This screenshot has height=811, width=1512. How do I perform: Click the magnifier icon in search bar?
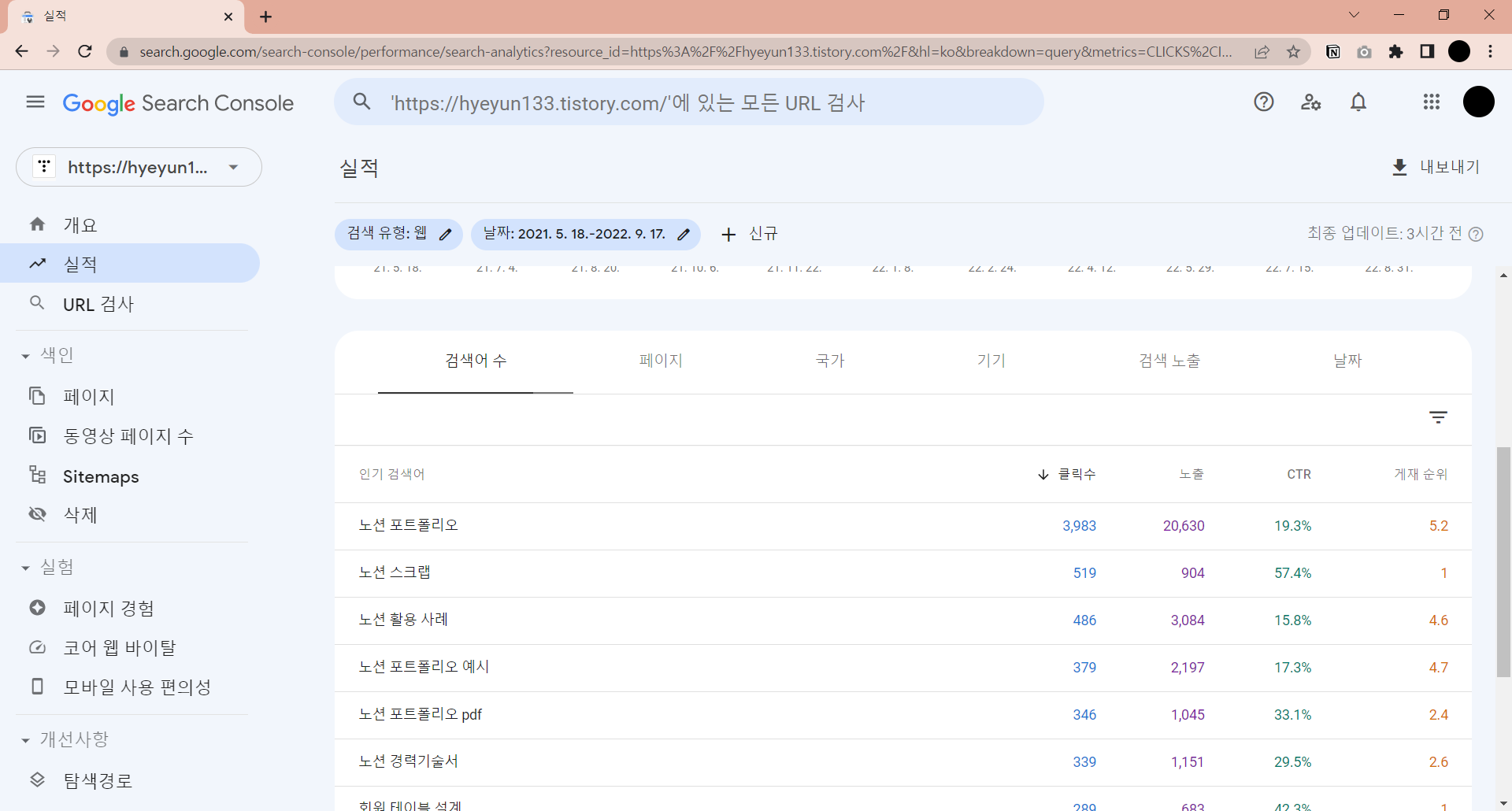[361, 102]
